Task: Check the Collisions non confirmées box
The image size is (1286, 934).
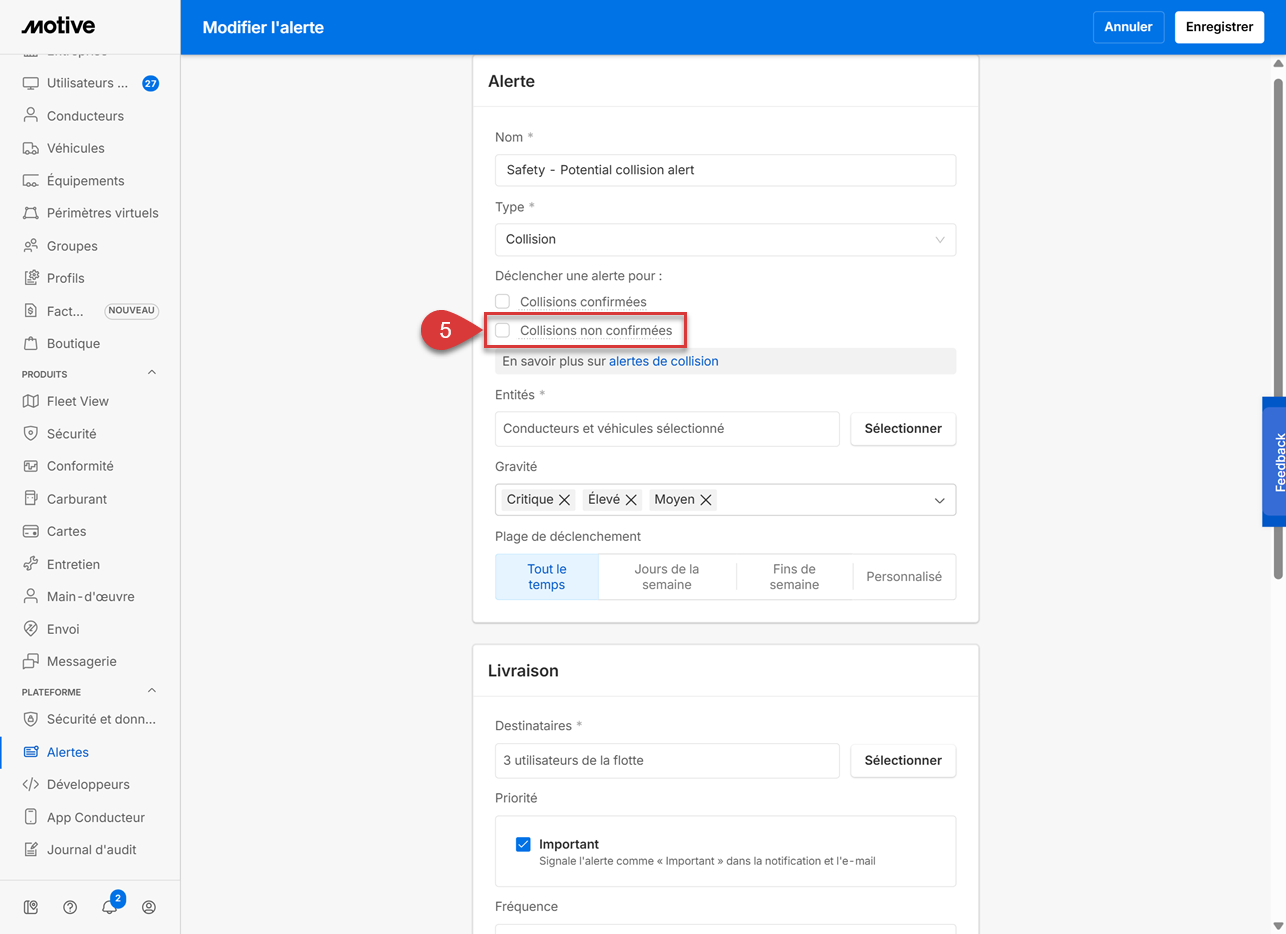Action: click(503, 330)
